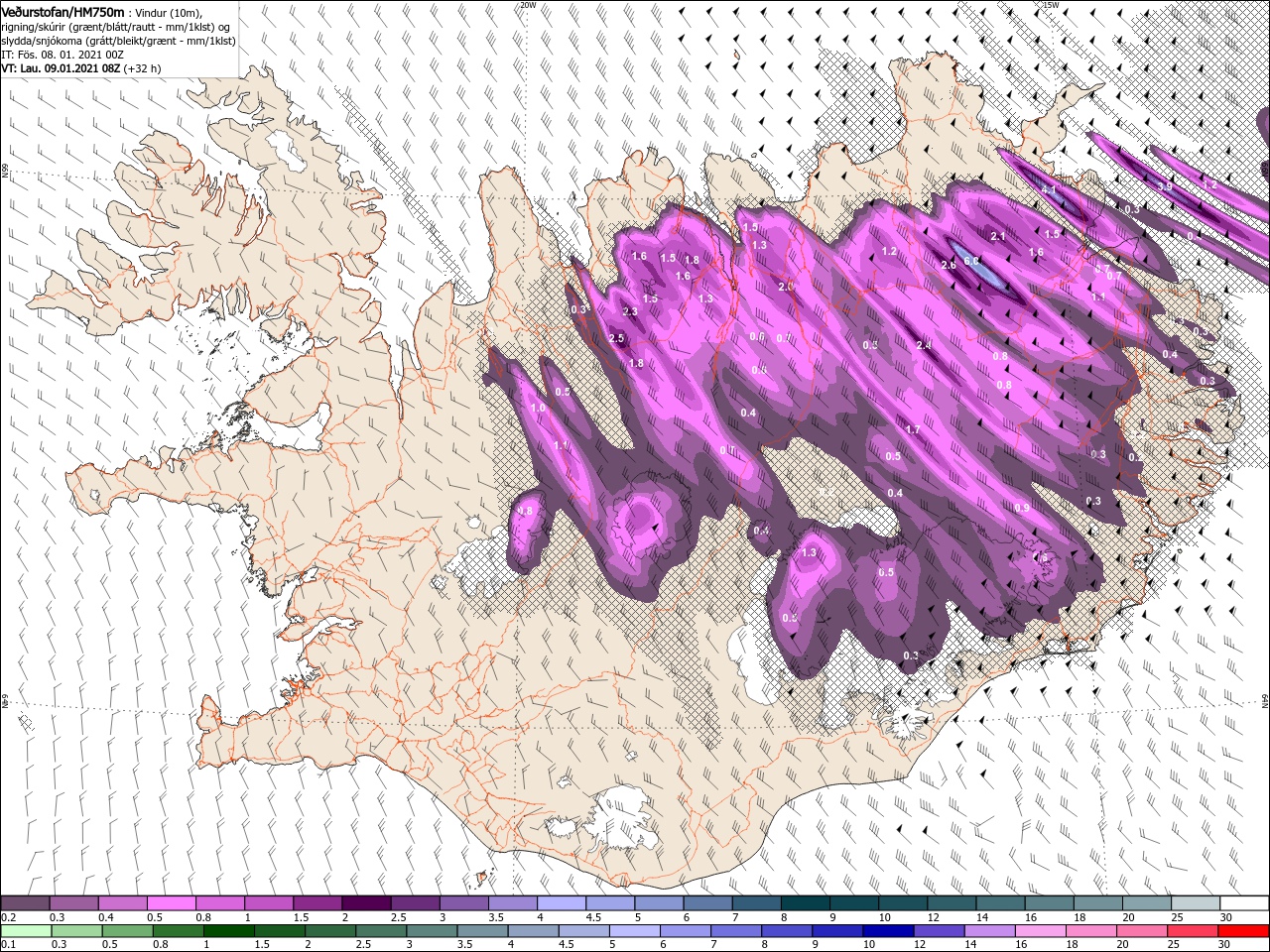This screenshot has width=1270, height=952.
Task: Select lower legend pale green swatch at 0.1
Action: point(25,930)
